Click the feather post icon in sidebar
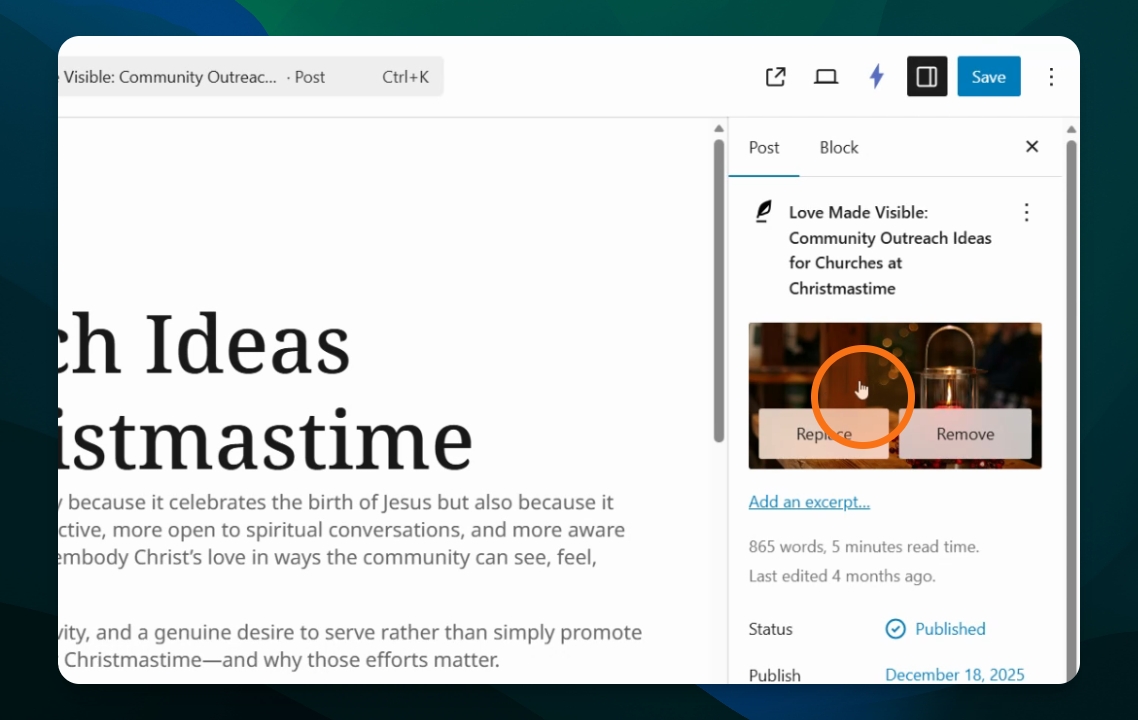 [x=764, y=211]
